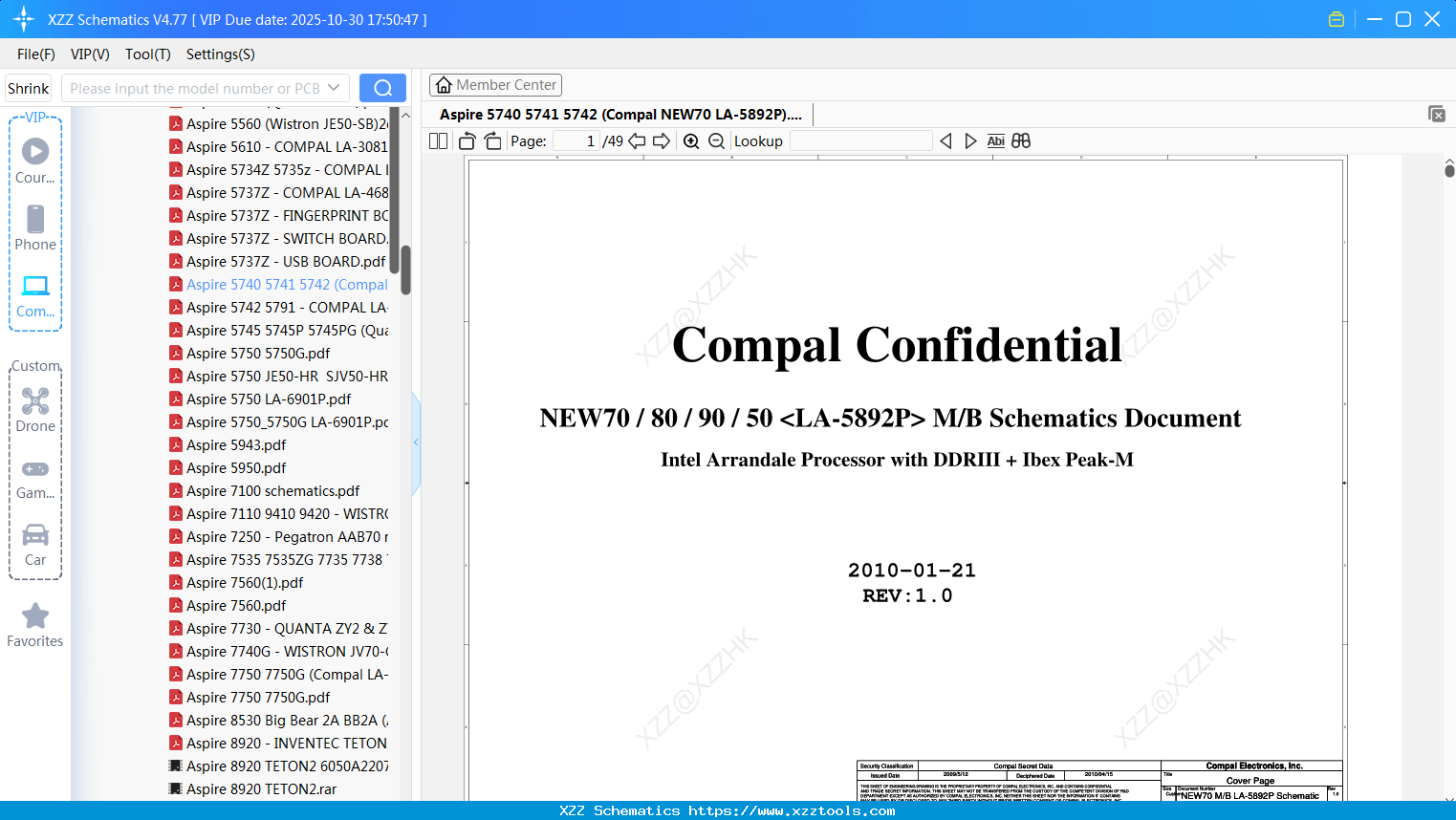The width and height of the screenshot is (1456, 820).
Task: Open Aspire 7100 schematics.pdf
Action: (x=264, y=490)
